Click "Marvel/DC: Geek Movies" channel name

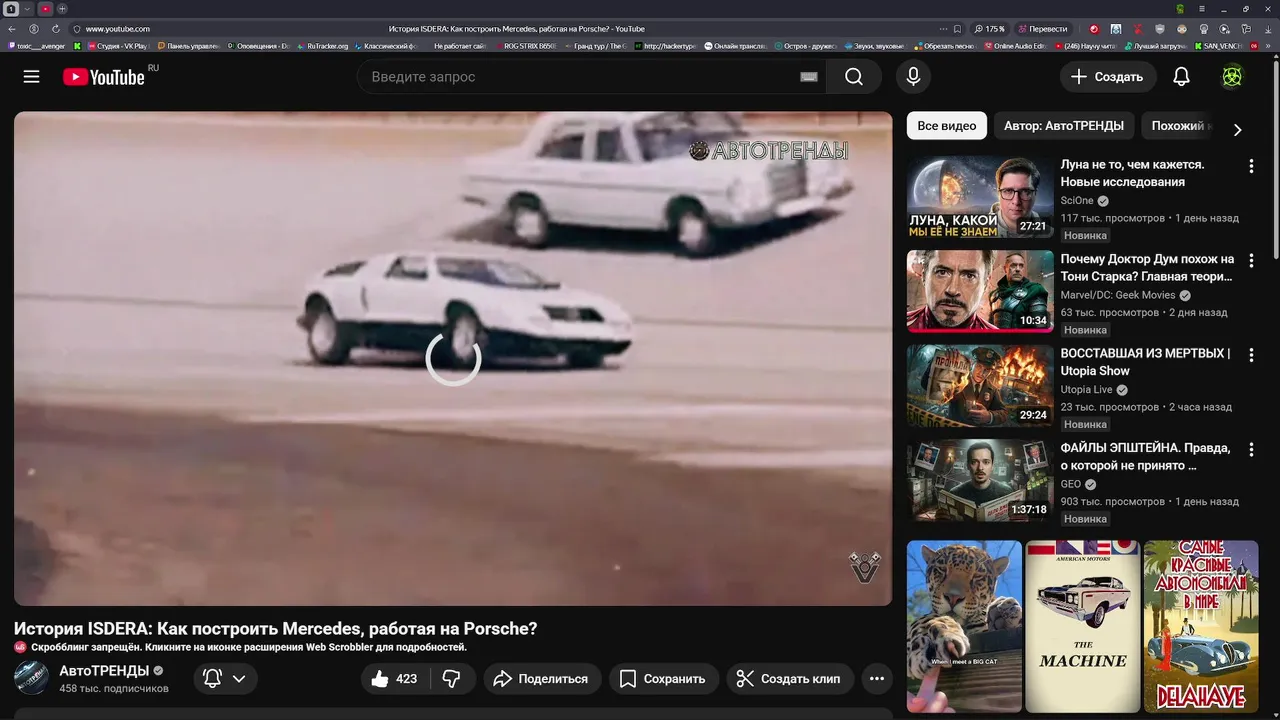1118,296
